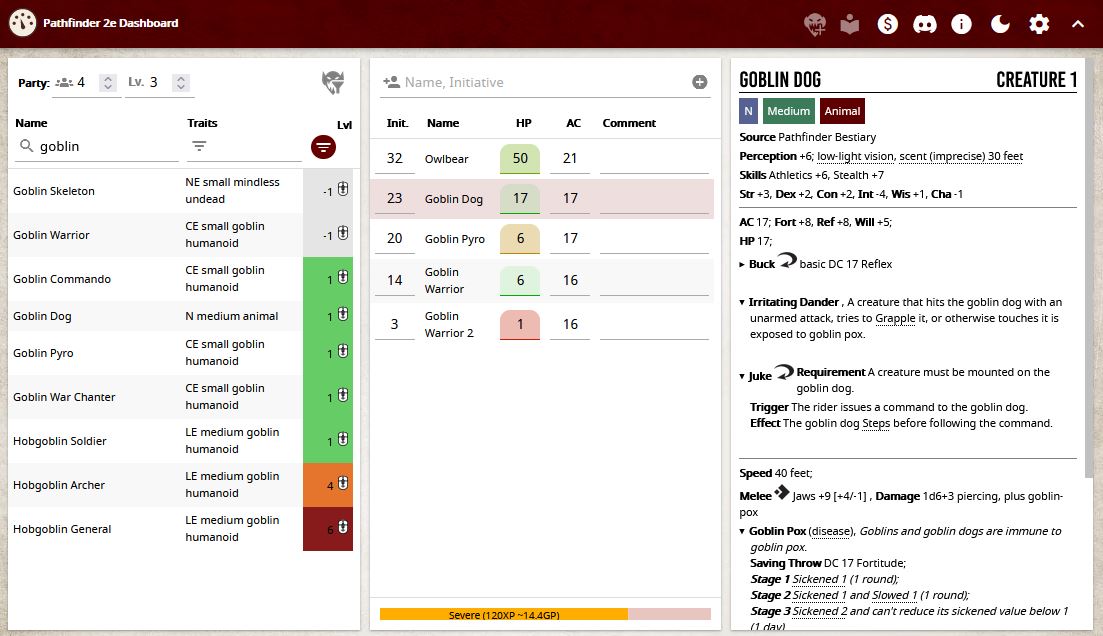Click the add combatant plus icon

[700, 82]
